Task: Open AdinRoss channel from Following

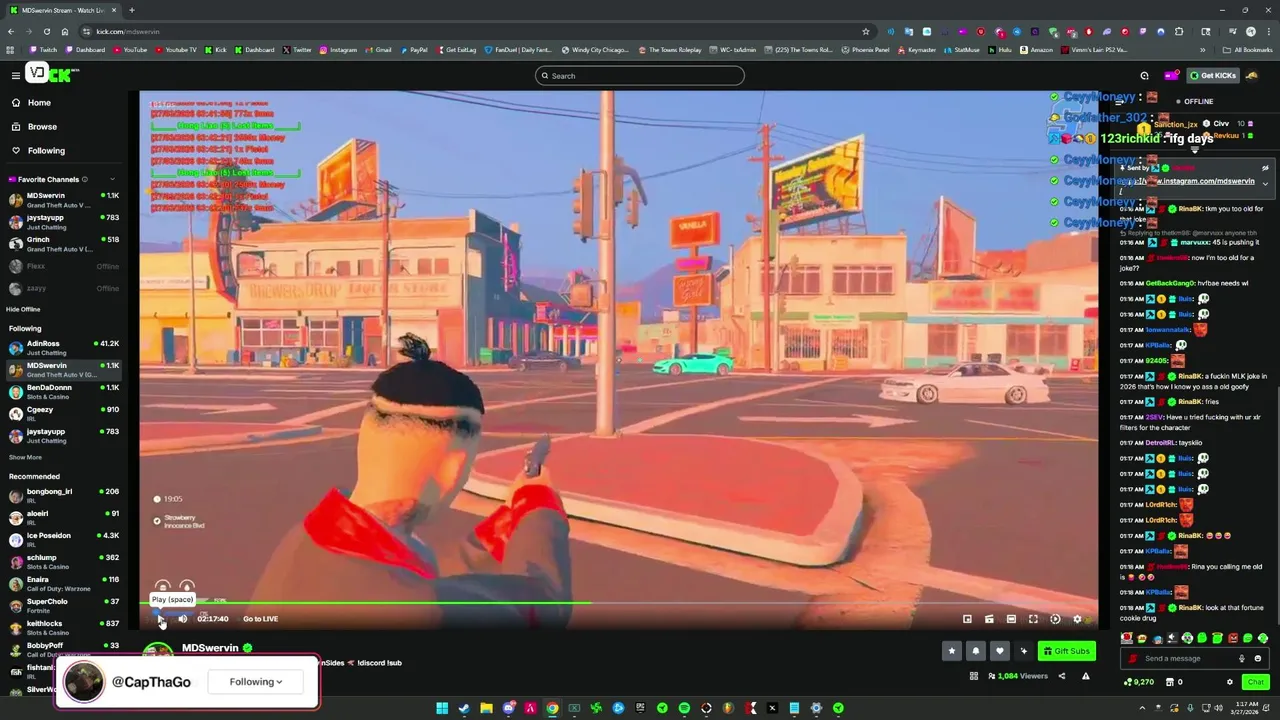Action: (63, 348)
